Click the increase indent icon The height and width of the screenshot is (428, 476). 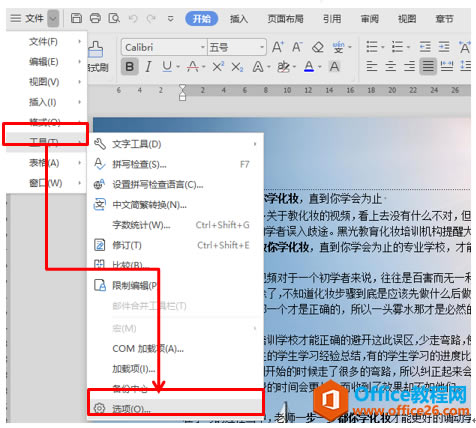(x=444, y=47)
